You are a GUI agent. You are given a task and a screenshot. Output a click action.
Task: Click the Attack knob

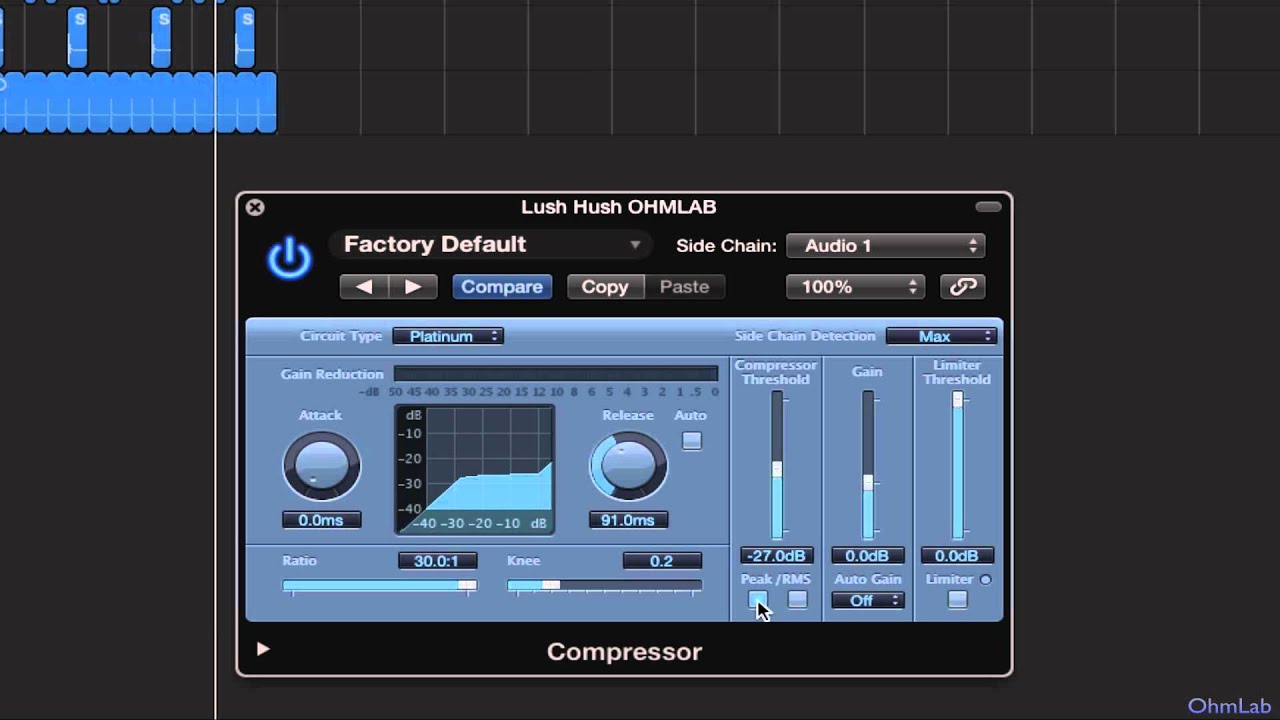(321, 466)
